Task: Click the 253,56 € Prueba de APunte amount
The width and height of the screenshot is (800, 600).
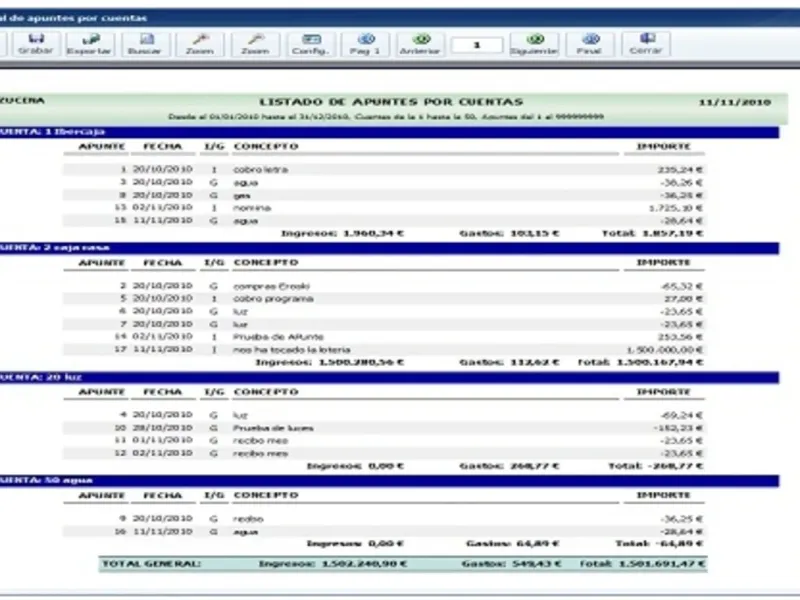Action: pyautogui.click(x=680, y=337)
